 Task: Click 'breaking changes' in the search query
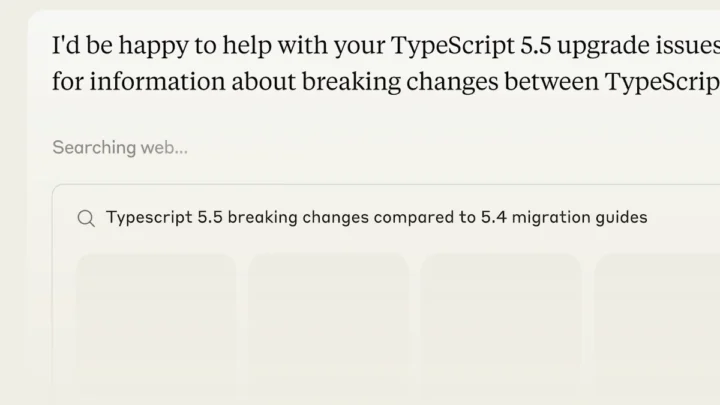click(297, 217)
